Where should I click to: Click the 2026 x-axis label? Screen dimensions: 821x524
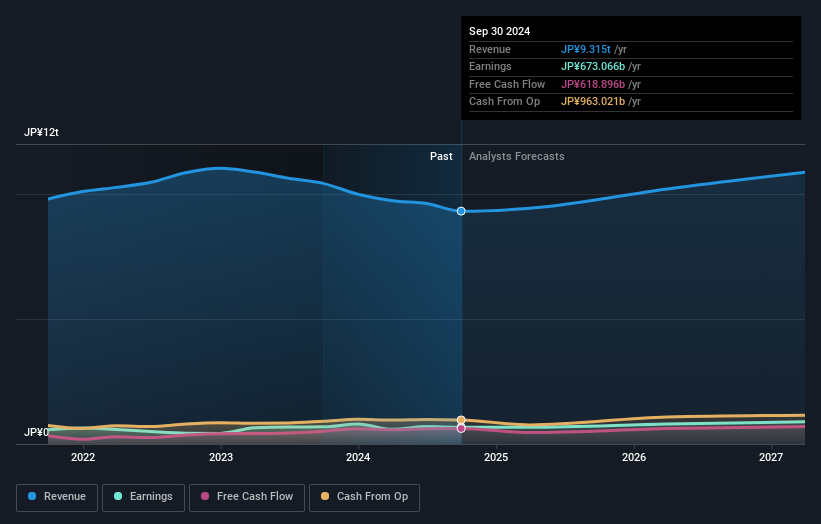click(x=634, y=458)
